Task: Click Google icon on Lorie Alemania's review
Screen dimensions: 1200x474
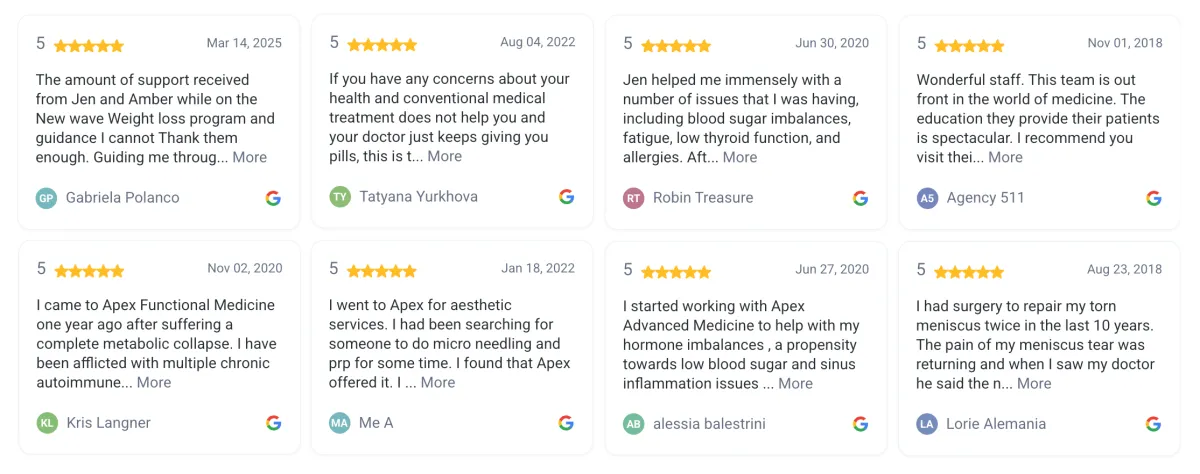Action: pyautogui.click(x=1153, y=424)
